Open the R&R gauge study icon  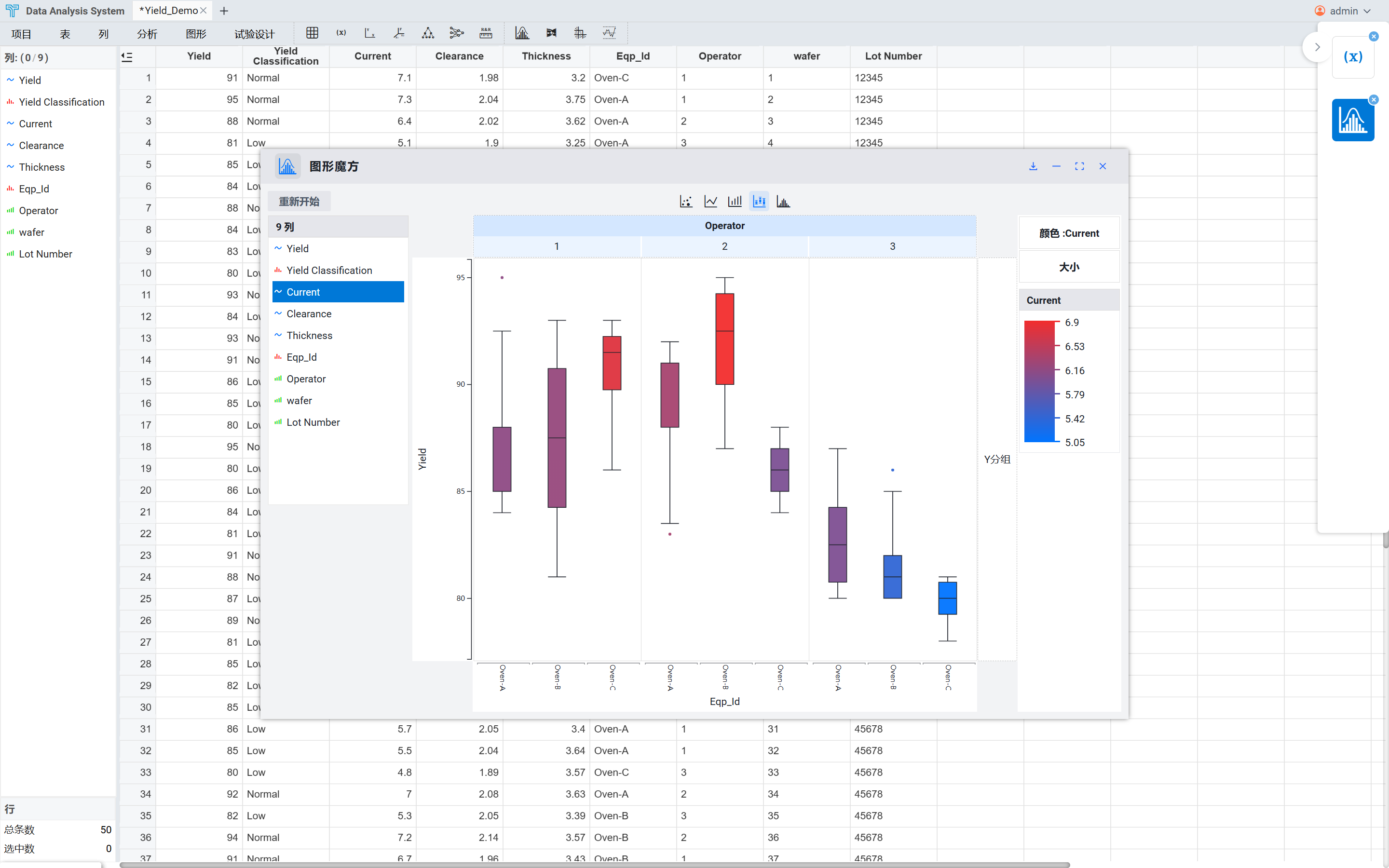tap(486, 33)
